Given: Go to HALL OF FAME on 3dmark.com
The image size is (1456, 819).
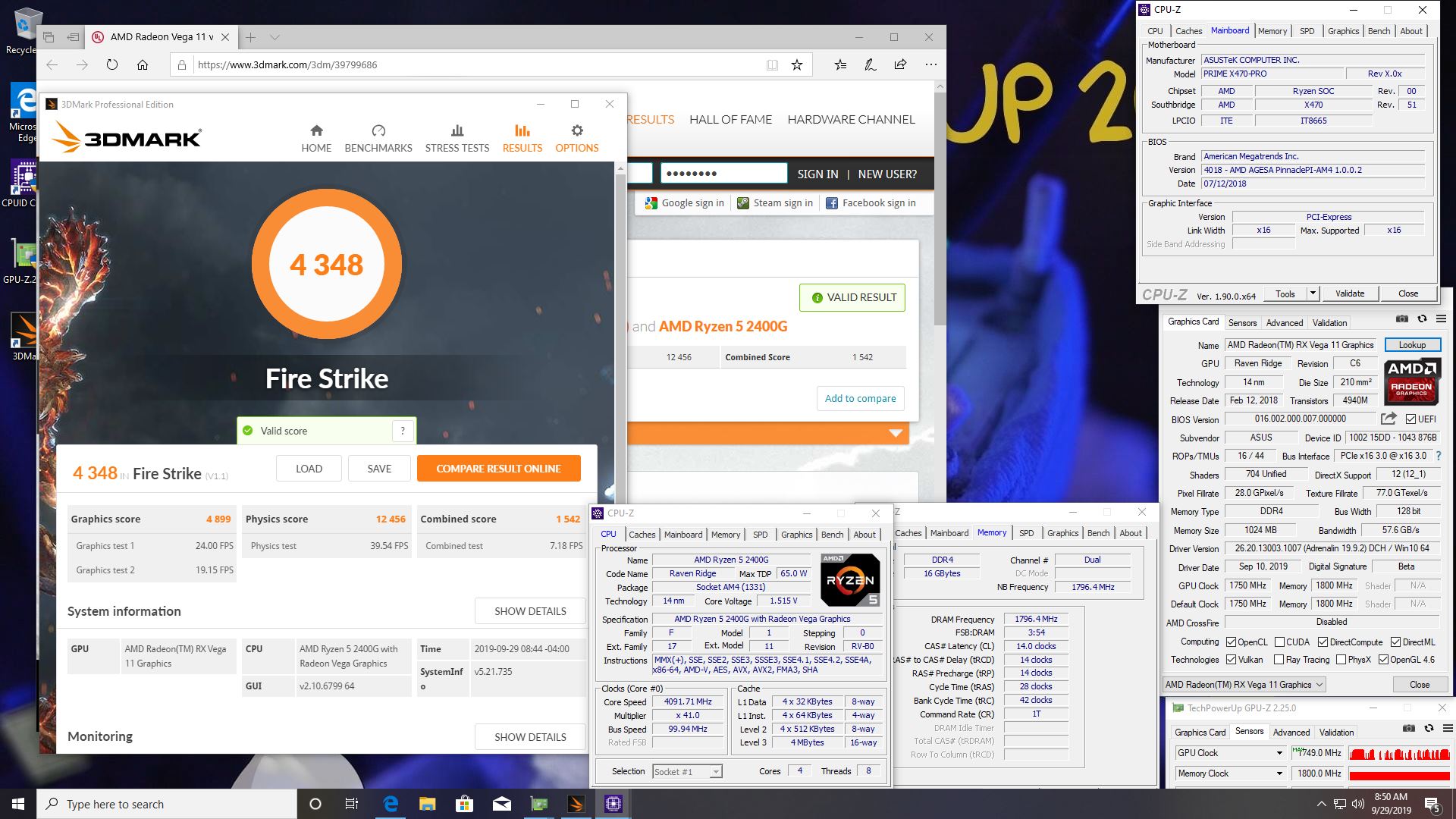Looking at the screenshot, I should (730, 119).
